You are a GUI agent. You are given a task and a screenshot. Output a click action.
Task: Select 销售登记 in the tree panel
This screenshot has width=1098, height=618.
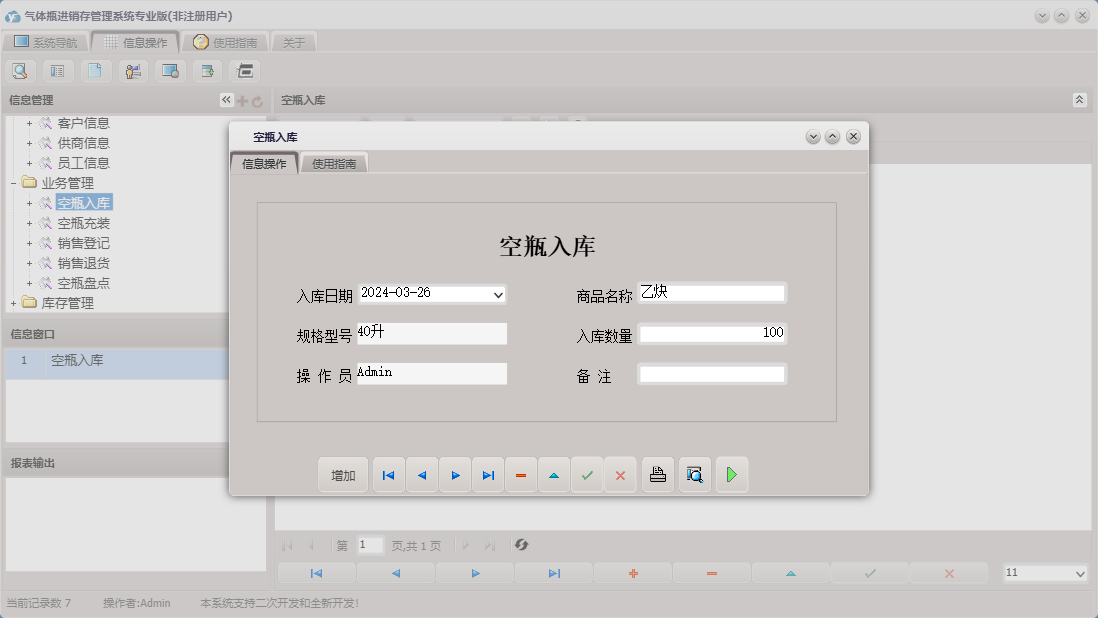coord(84,243)
